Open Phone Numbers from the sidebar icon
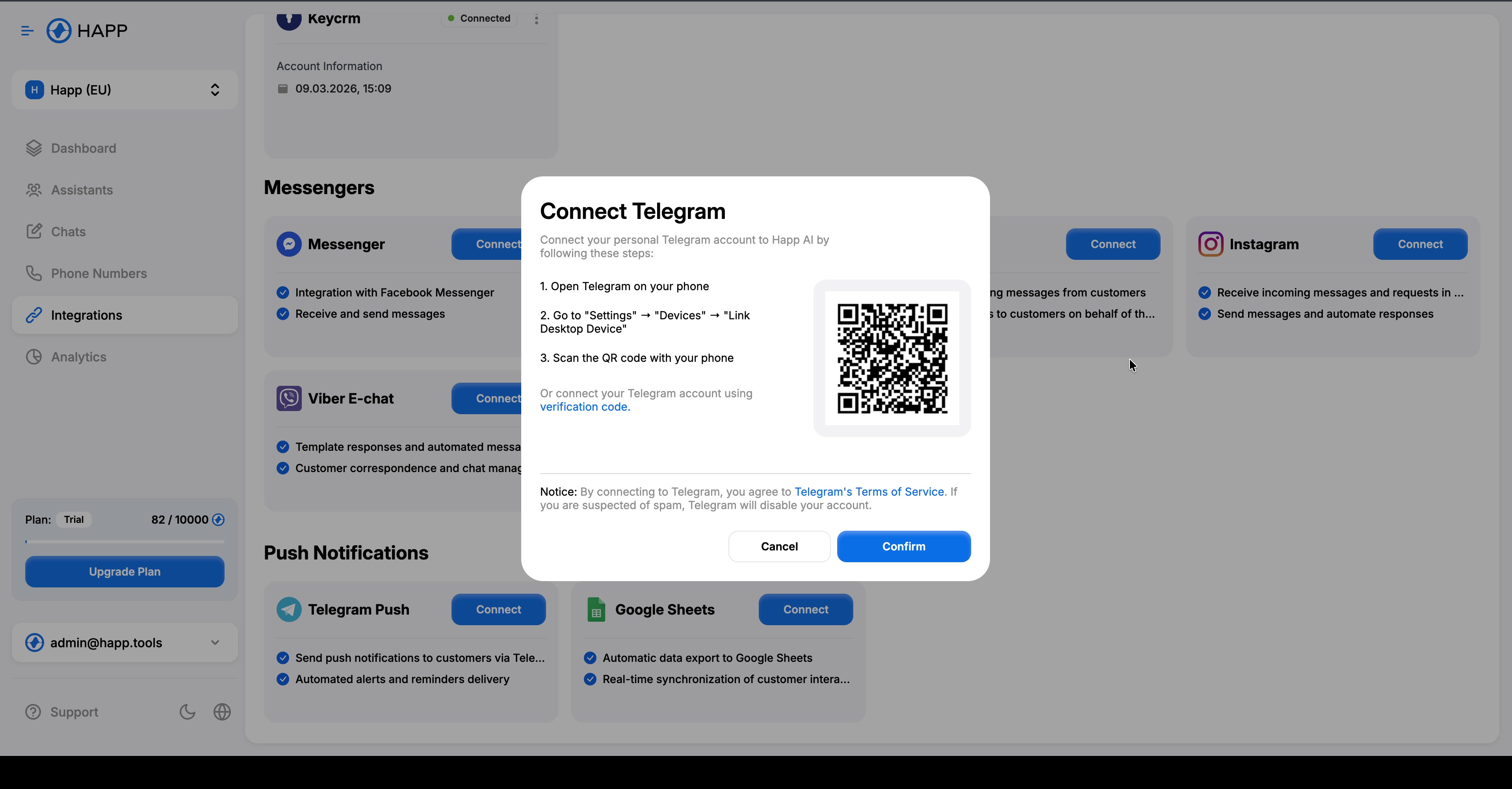Image resolution: width=1512 pixels, height=789 pixels. (x=34, y=273)
